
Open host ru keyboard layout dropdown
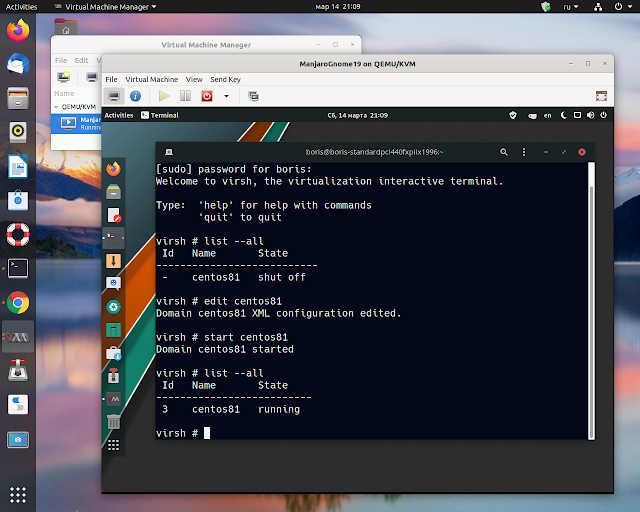click(571, 7)
